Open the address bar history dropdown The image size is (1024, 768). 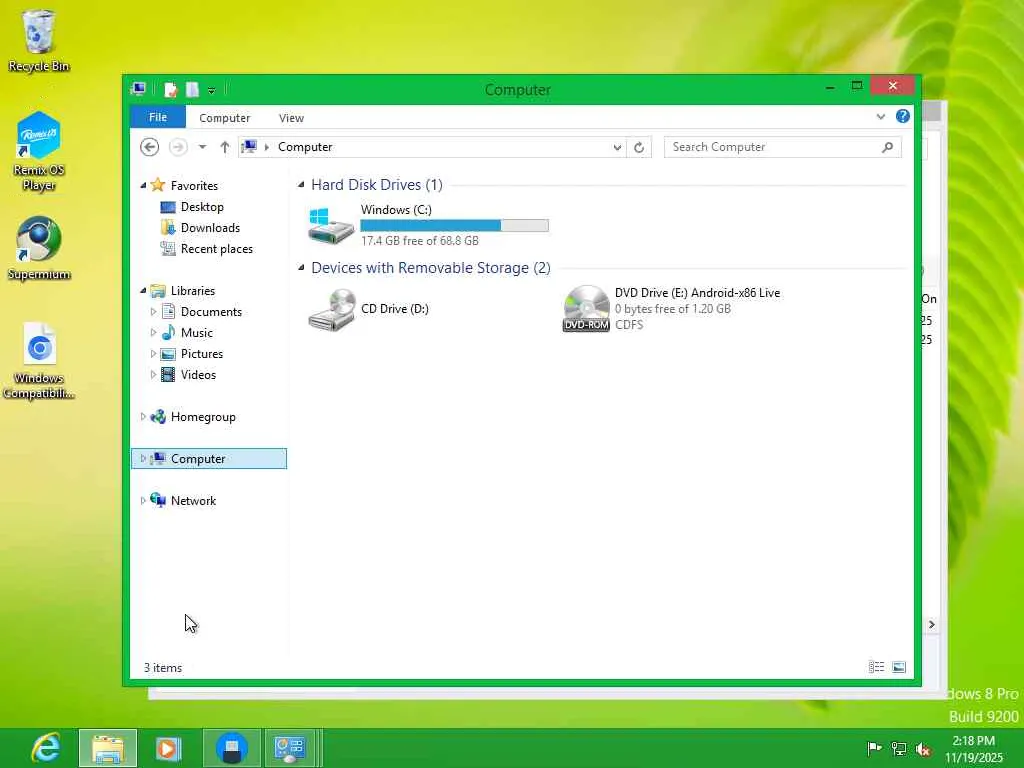[x=617, y=148]
